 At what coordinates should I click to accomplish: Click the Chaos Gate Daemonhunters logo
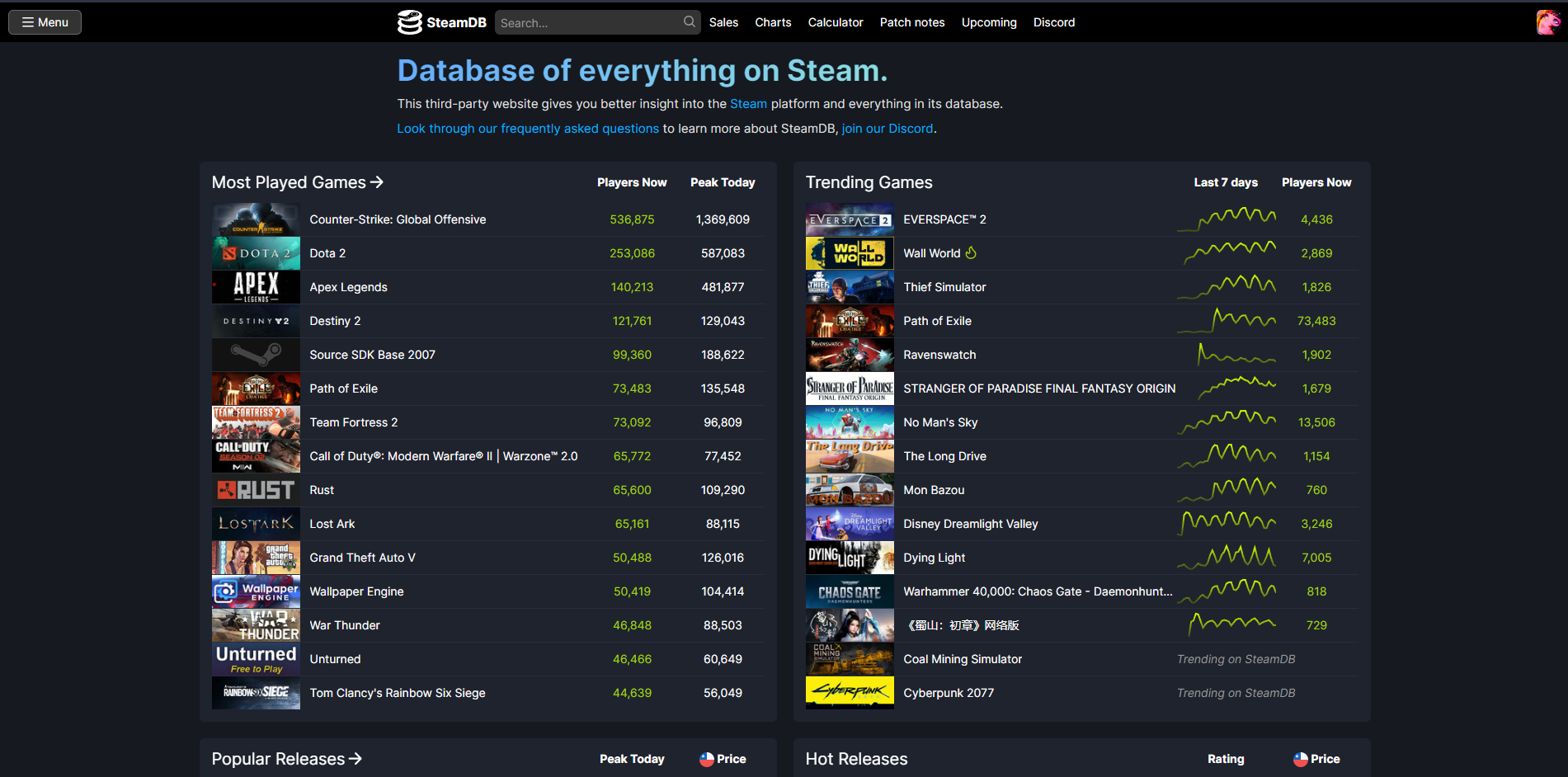click(850, 591)
